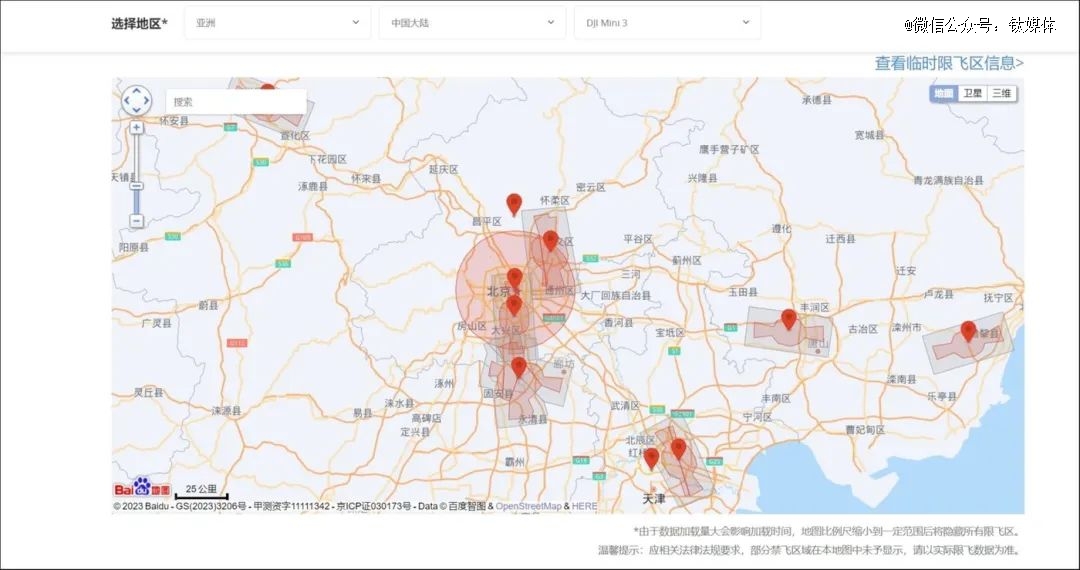The image size is (1080, 570).
Task: Open the OpenStreetMap attribution link
Action: [x=528, y=507]
